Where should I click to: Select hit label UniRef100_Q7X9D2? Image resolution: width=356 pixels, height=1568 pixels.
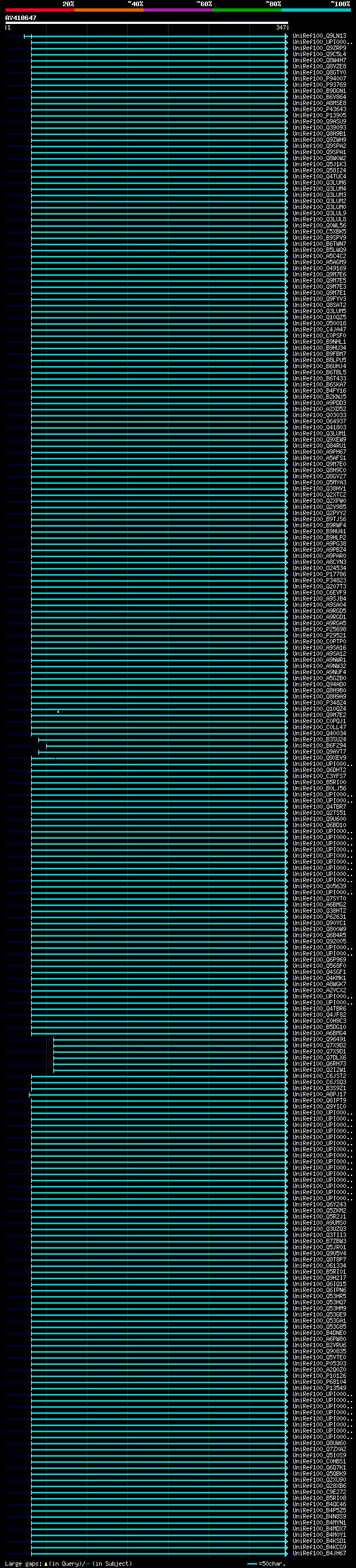pyautogui.click(x=319, y=1046)
